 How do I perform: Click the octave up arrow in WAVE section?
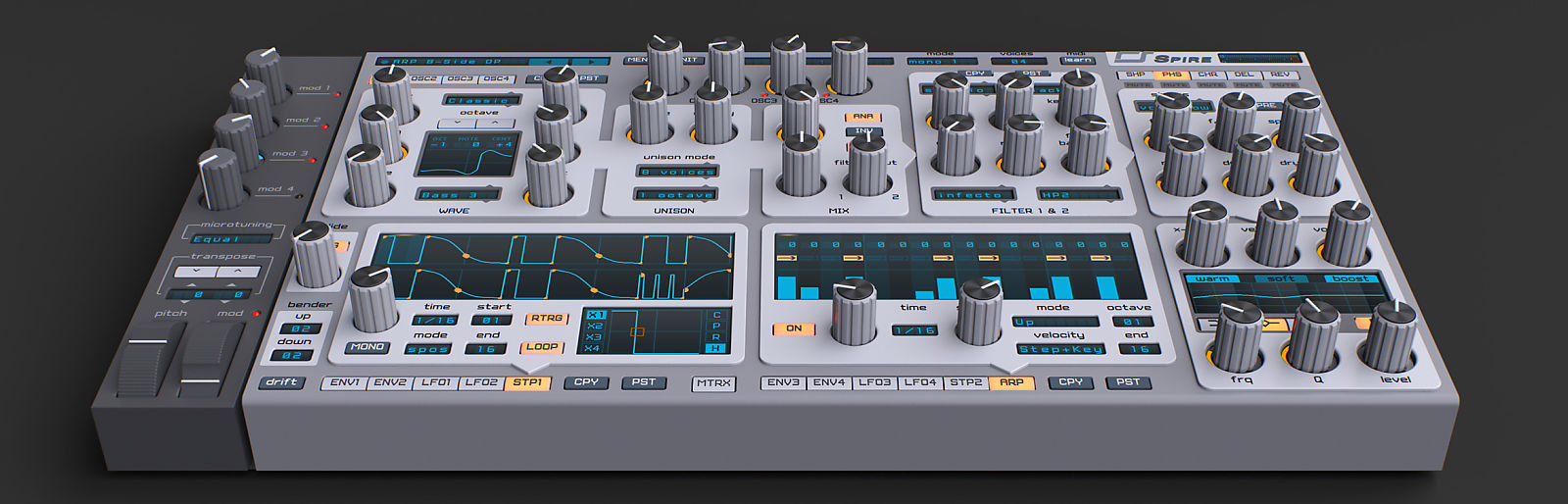coord(496,125)
